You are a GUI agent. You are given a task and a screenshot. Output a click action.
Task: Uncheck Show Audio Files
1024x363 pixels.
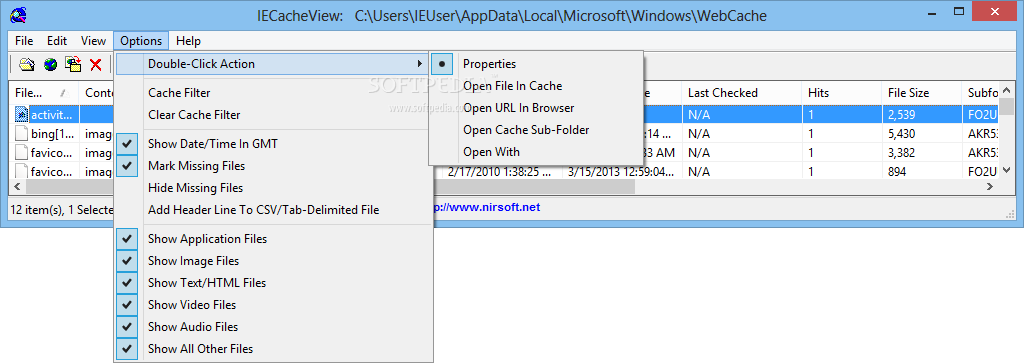(273, 327)
